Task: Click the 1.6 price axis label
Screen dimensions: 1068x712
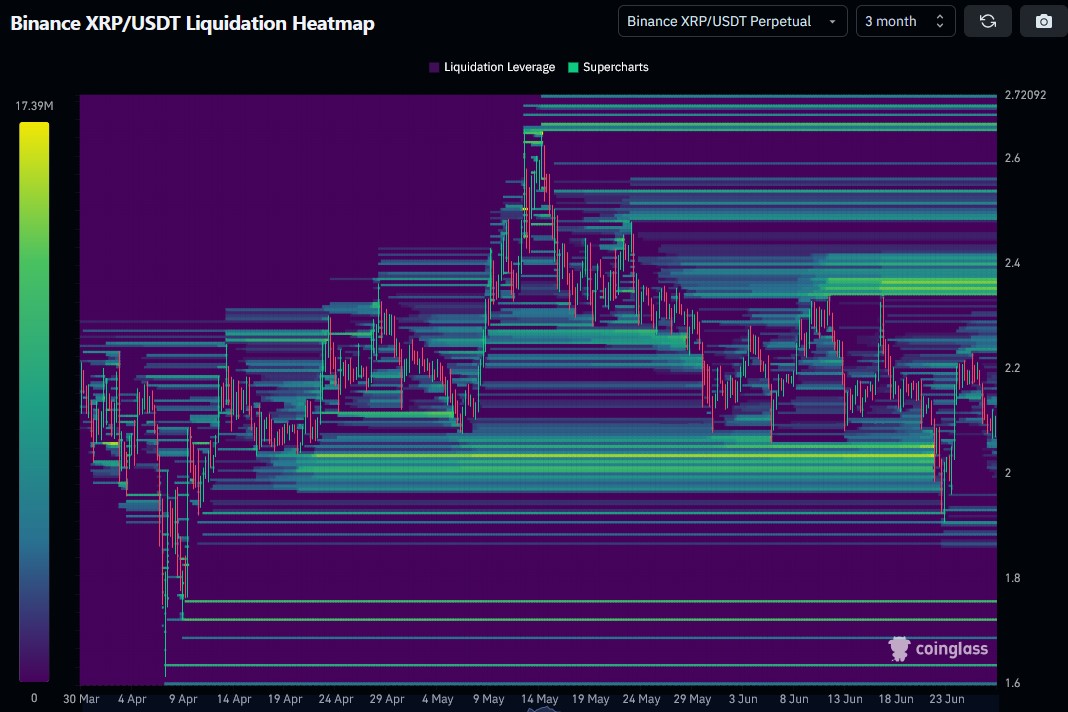Action: (1013, 683)
